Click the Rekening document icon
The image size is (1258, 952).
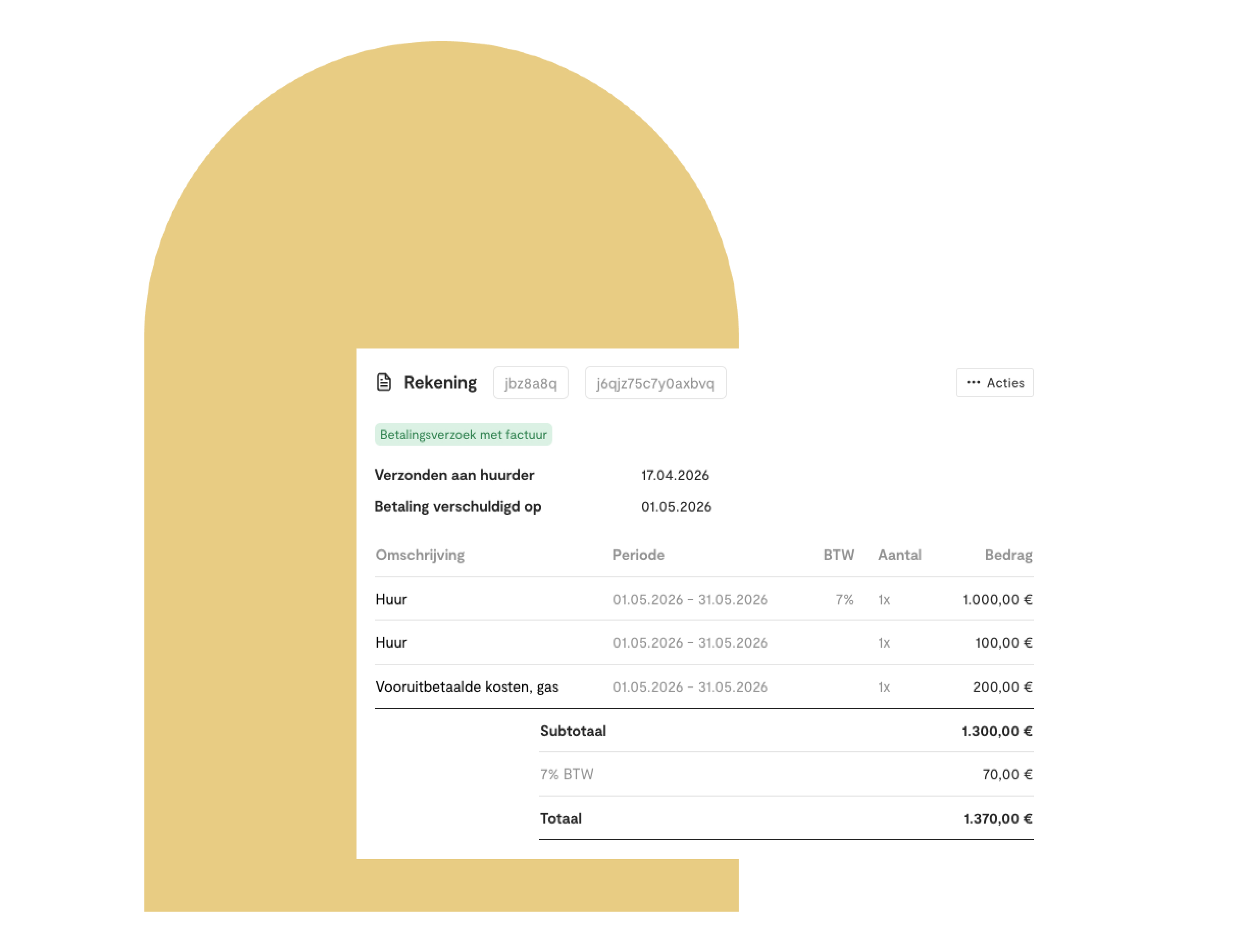[384, 382]
